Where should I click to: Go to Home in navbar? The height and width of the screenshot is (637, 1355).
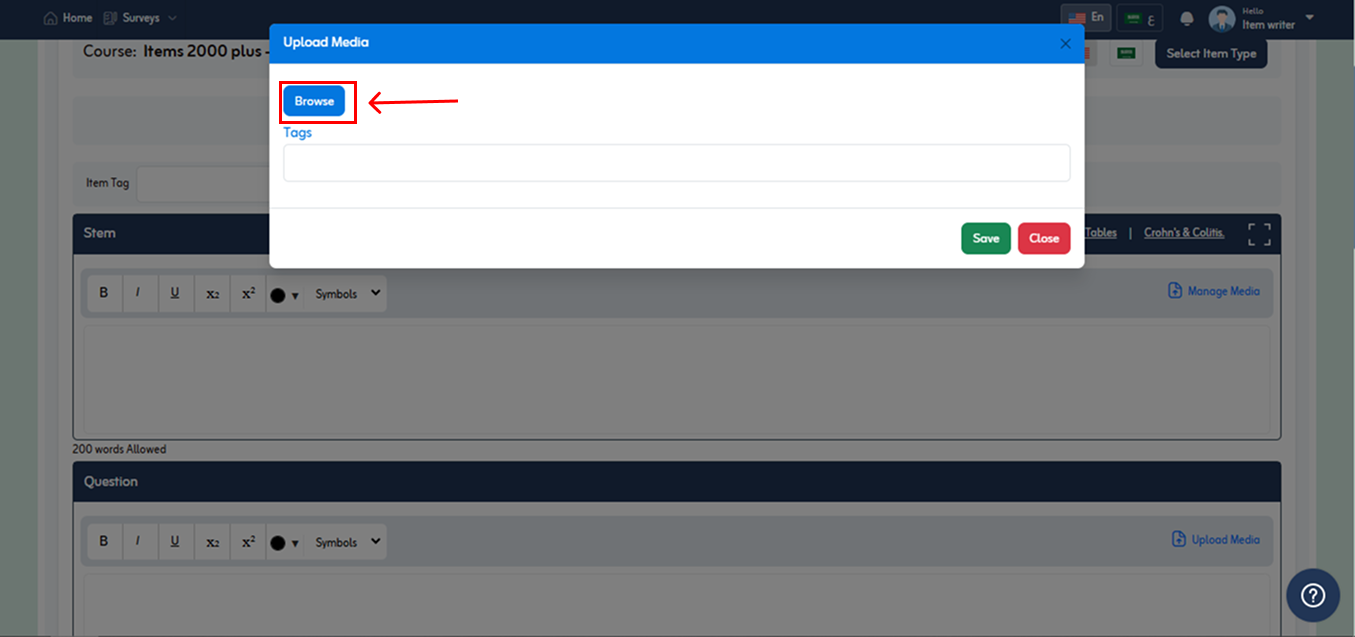click(68, 18)
